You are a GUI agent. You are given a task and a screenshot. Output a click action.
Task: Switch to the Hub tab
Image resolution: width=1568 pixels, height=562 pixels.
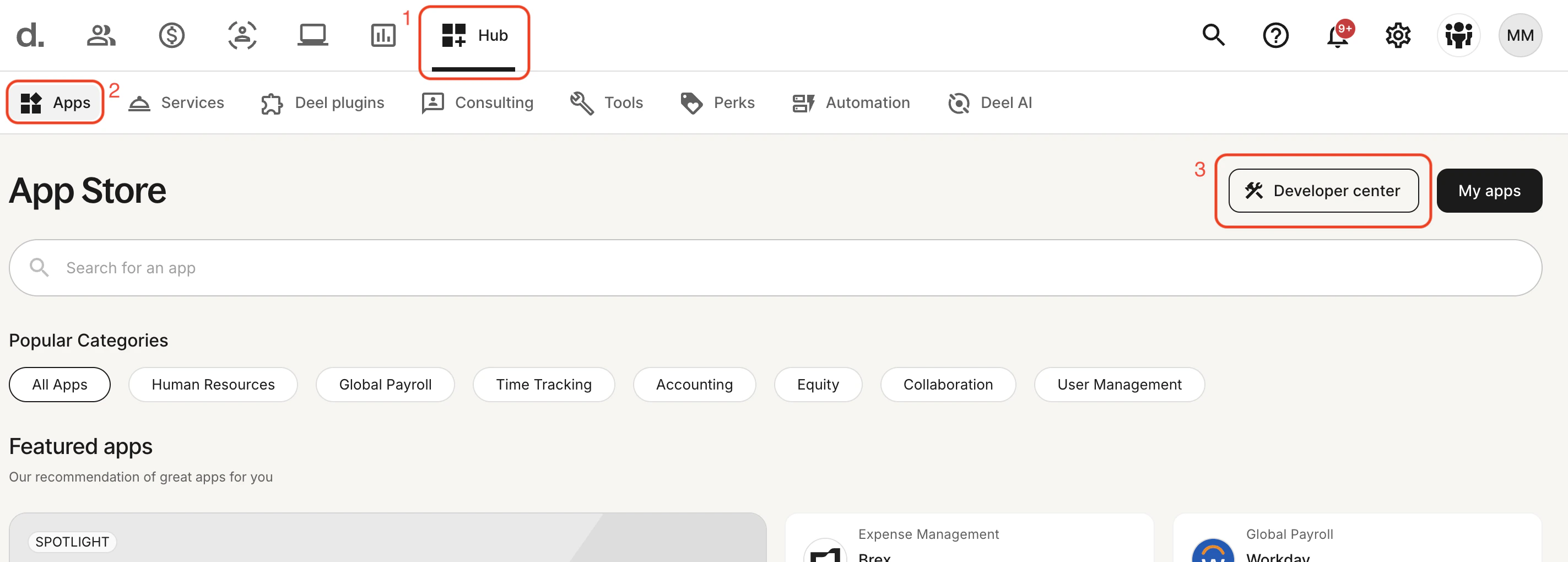[474, 35]
